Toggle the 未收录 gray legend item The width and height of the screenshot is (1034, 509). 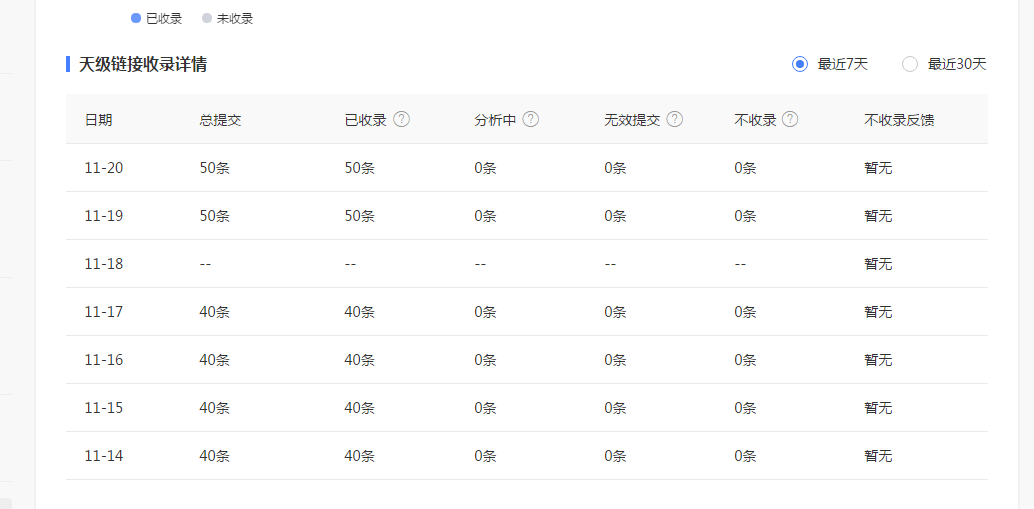(x=228, y=18)
